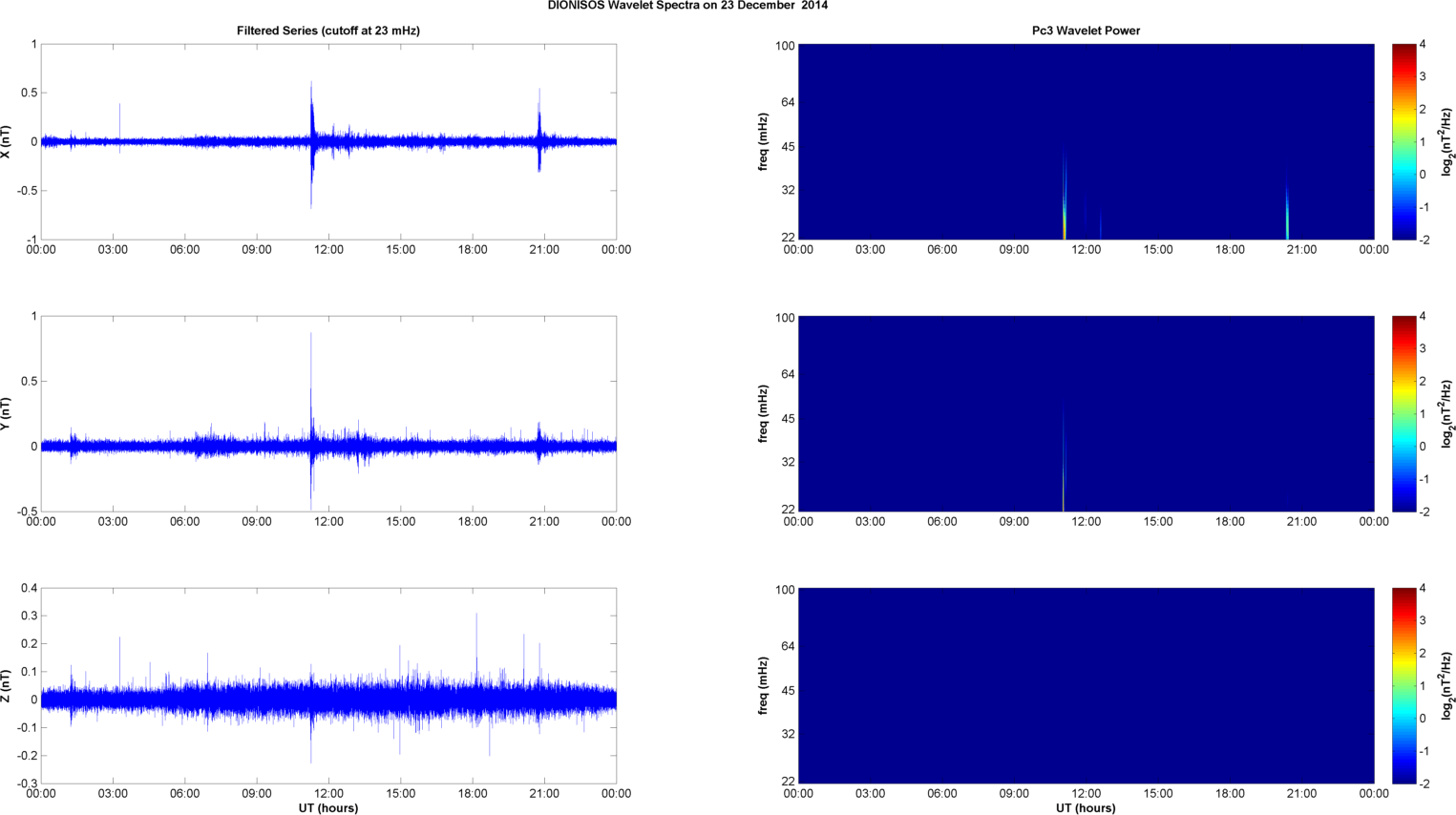Click the '03:00' tick under the Y series plot
Screen dimensions: 1456x815
click(x=113, y=522)
